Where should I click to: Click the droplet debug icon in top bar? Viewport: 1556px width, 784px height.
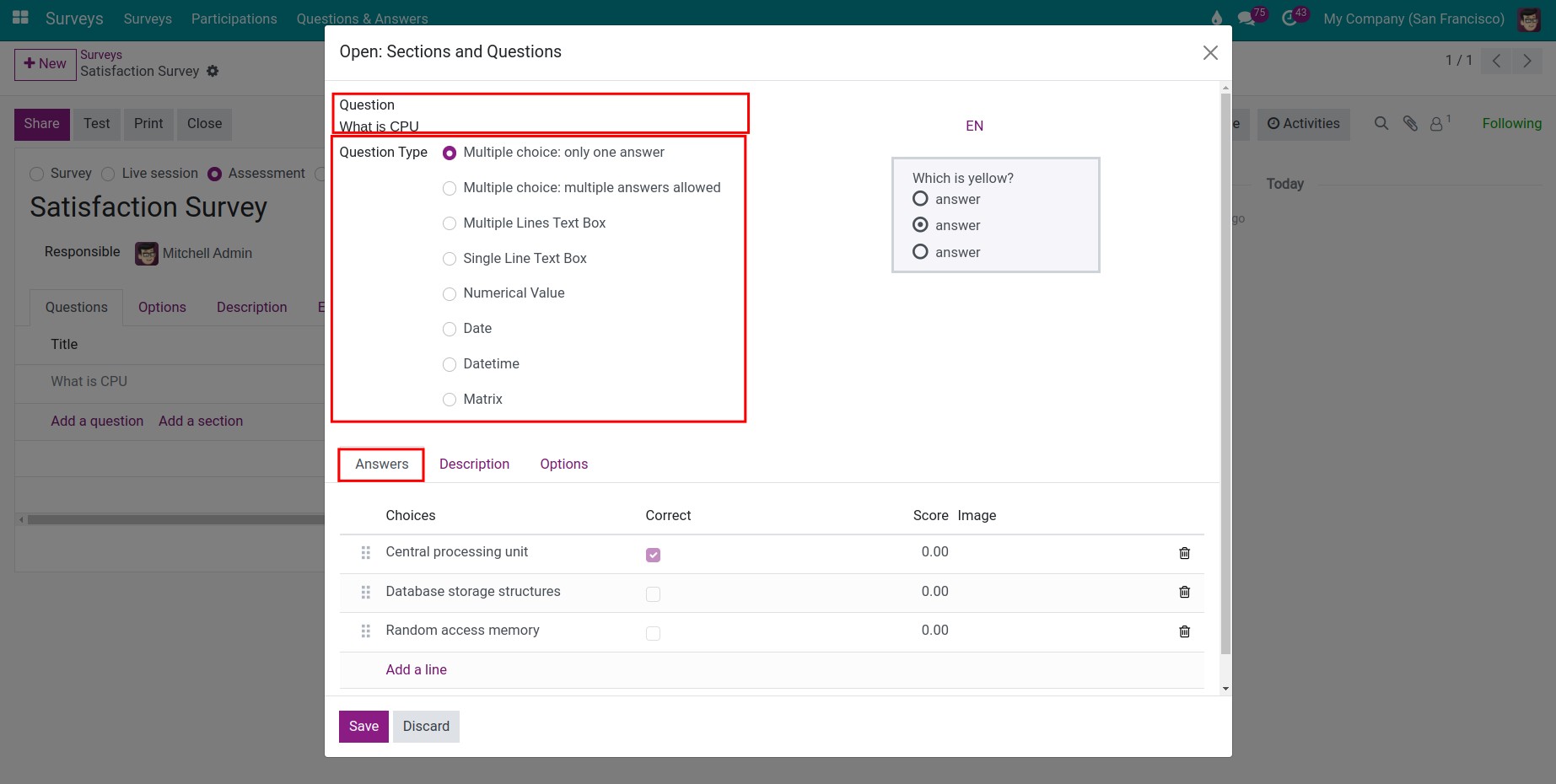tap(1216, 18)
